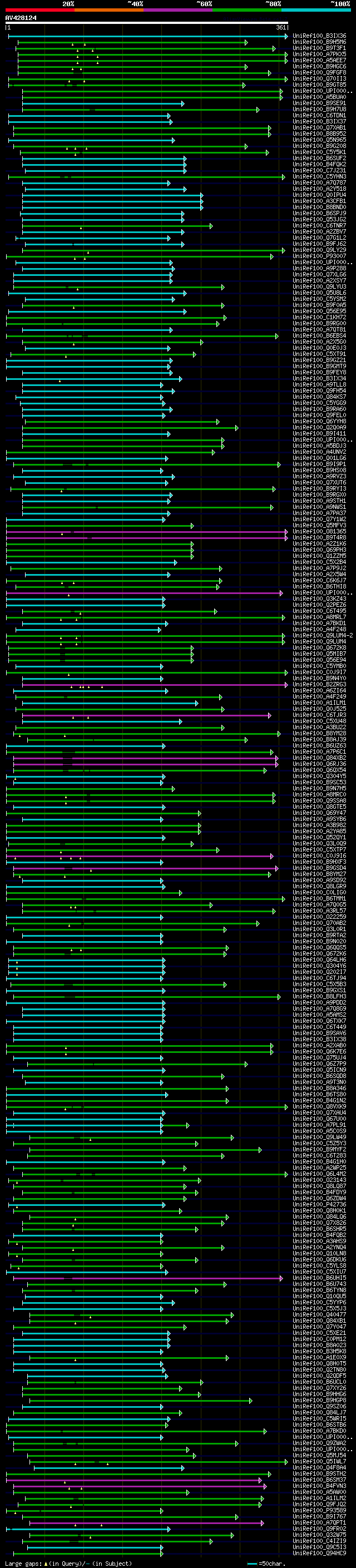
Task: Open hit UniRef100_C5YHN3
Action: coord(319,177)
